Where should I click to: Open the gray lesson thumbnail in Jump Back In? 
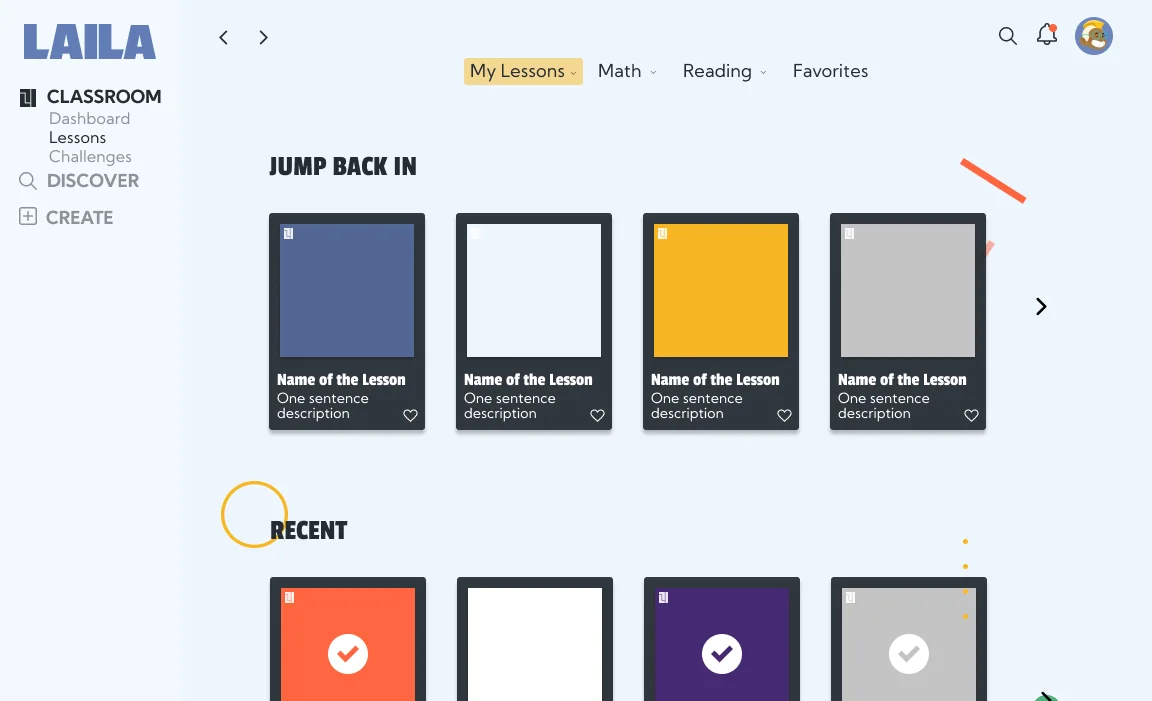pyautogui.click(x=908, y=290)
